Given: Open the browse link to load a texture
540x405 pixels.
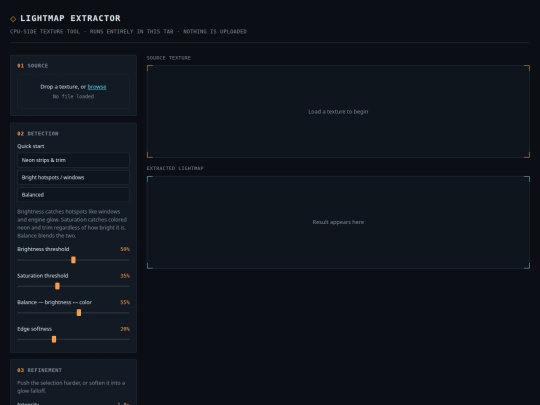Looking at the screenshot, I should click(x=97, y=87).
